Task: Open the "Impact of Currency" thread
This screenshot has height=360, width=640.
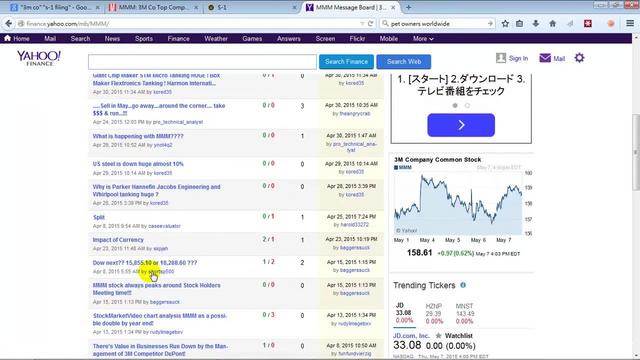Action: [x=118, y=240]
